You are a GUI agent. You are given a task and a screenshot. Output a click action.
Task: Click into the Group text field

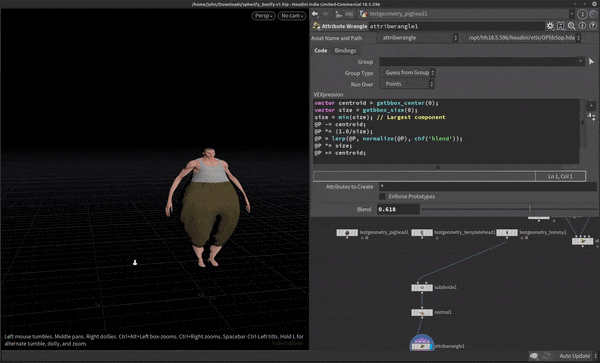coord(478,62)
